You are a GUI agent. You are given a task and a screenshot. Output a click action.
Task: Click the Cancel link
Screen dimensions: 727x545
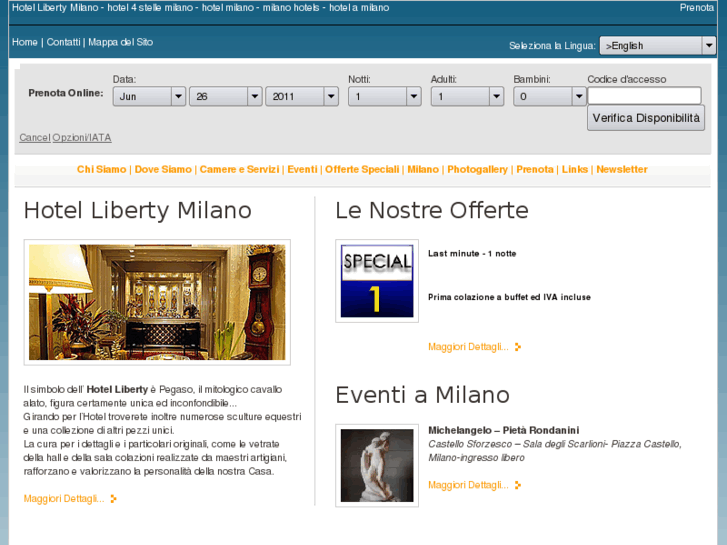tap(34, 138)
